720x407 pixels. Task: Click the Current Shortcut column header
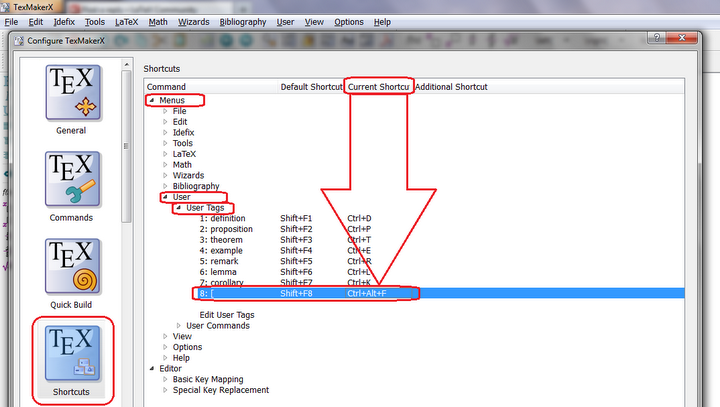coord(378,87)
